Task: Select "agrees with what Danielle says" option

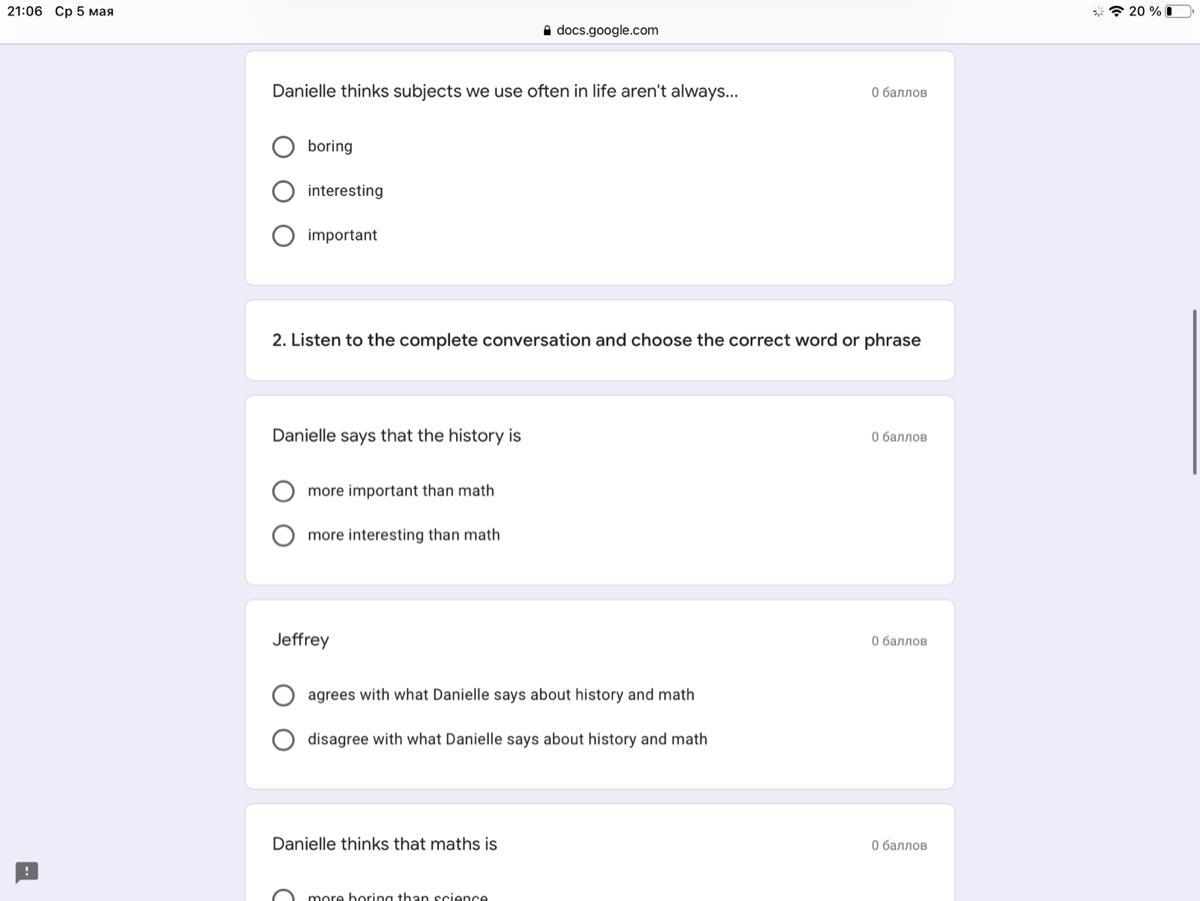Action: click(x=283, y=695)
